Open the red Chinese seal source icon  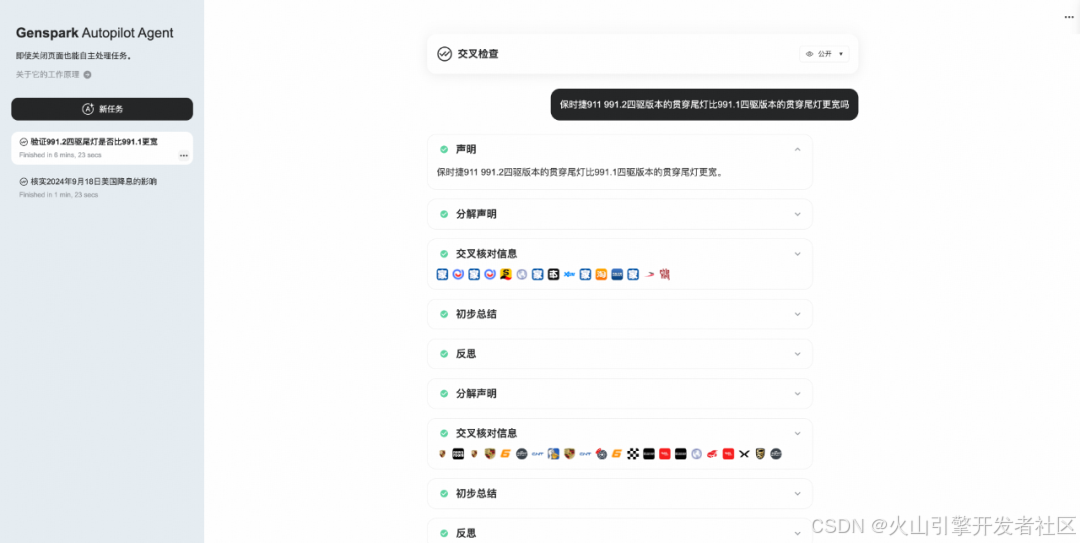665,274
